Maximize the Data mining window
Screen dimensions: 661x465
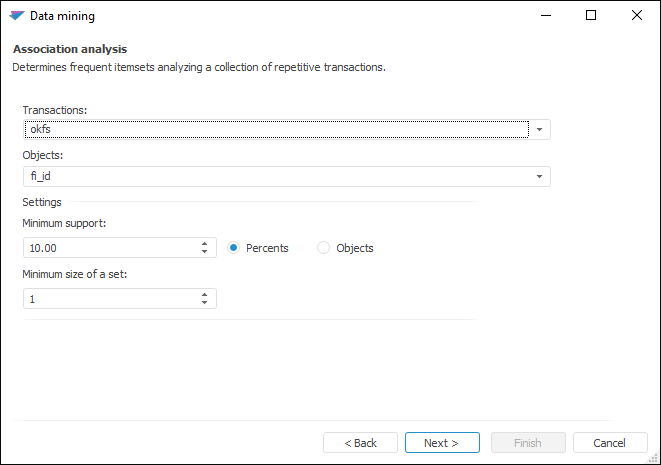[x=591, y=16]
